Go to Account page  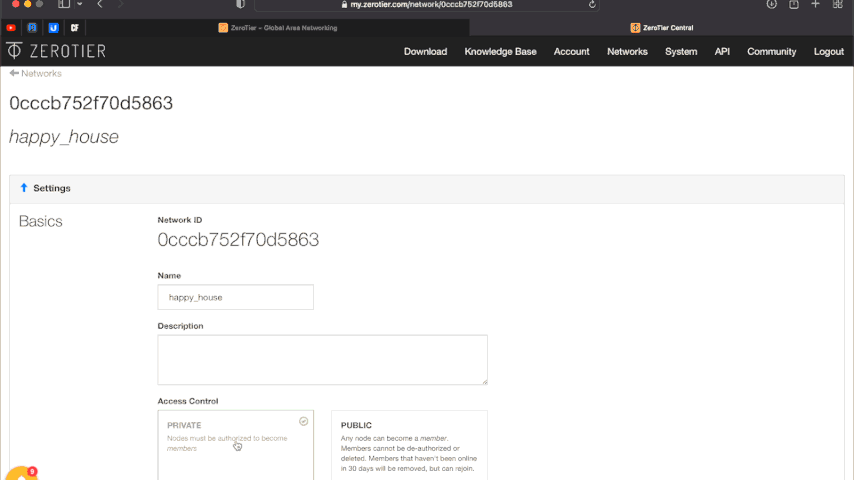click(x=571, y=52)
